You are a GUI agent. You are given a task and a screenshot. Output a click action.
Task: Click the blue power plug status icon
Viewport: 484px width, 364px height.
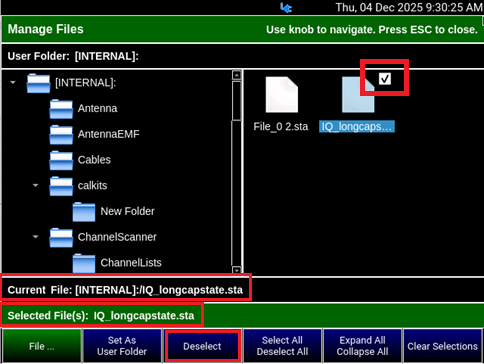pos(286,7)
